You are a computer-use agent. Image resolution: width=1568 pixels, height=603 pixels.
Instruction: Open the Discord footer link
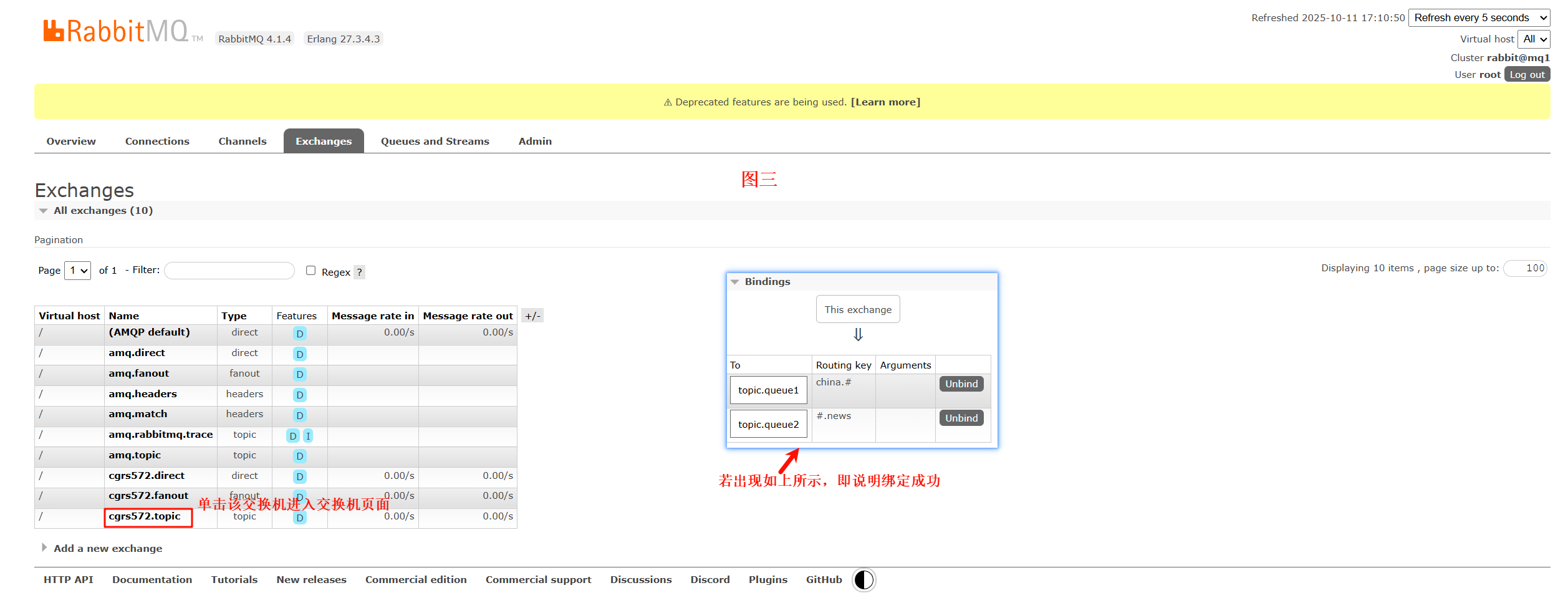[x=710, y=580]
